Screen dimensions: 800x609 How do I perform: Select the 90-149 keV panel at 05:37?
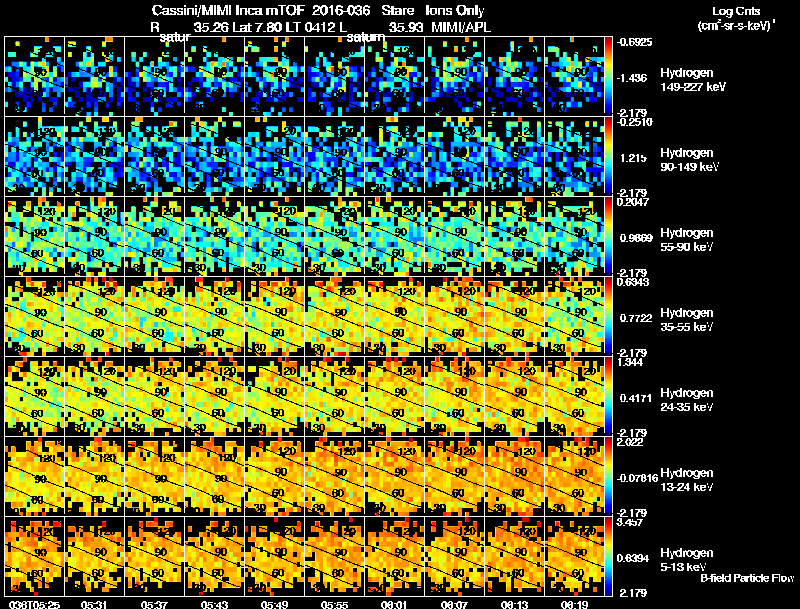[x=155, y=156]
